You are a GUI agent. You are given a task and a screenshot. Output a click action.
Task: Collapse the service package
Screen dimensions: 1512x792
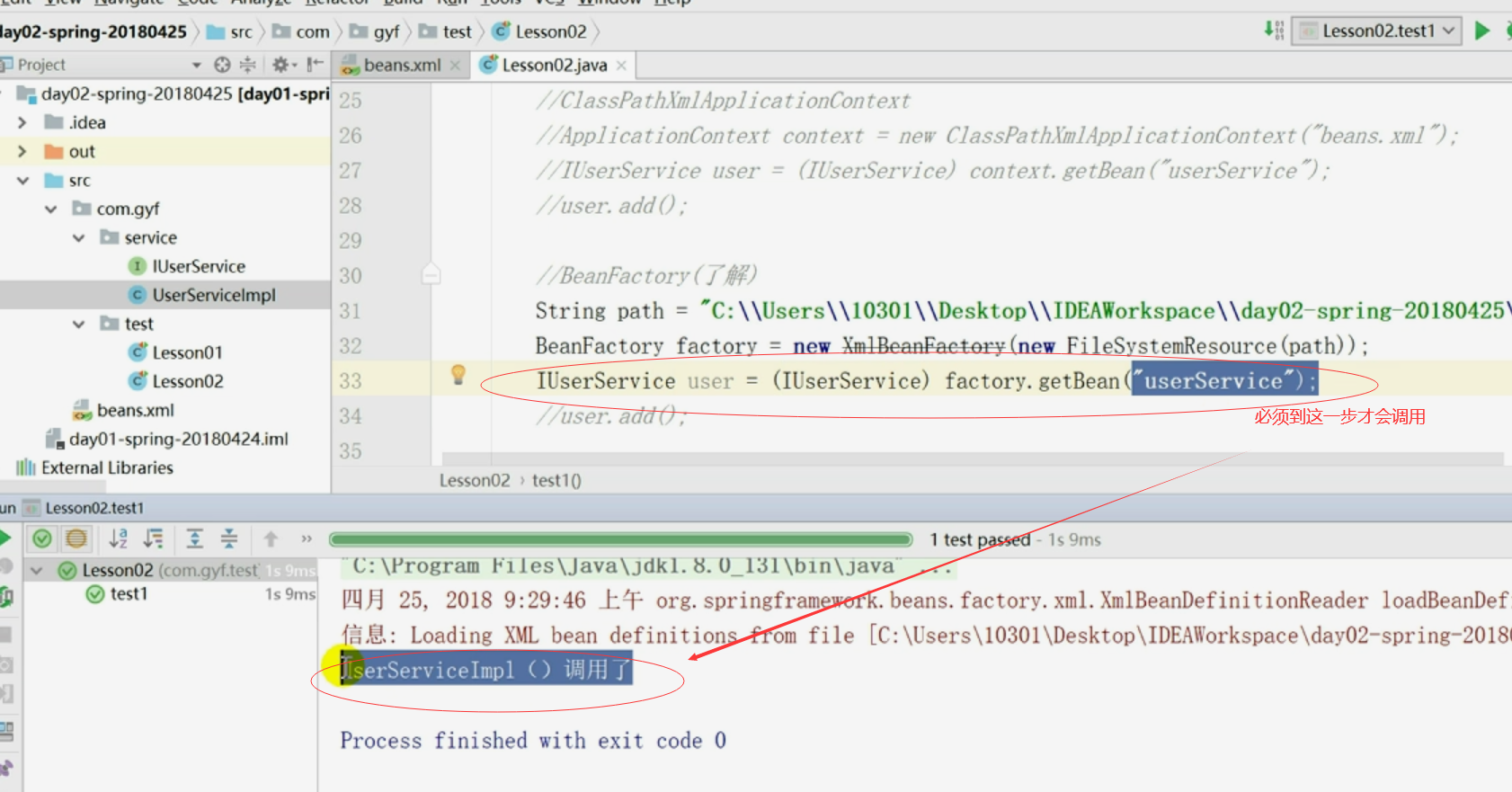(79, 237)
